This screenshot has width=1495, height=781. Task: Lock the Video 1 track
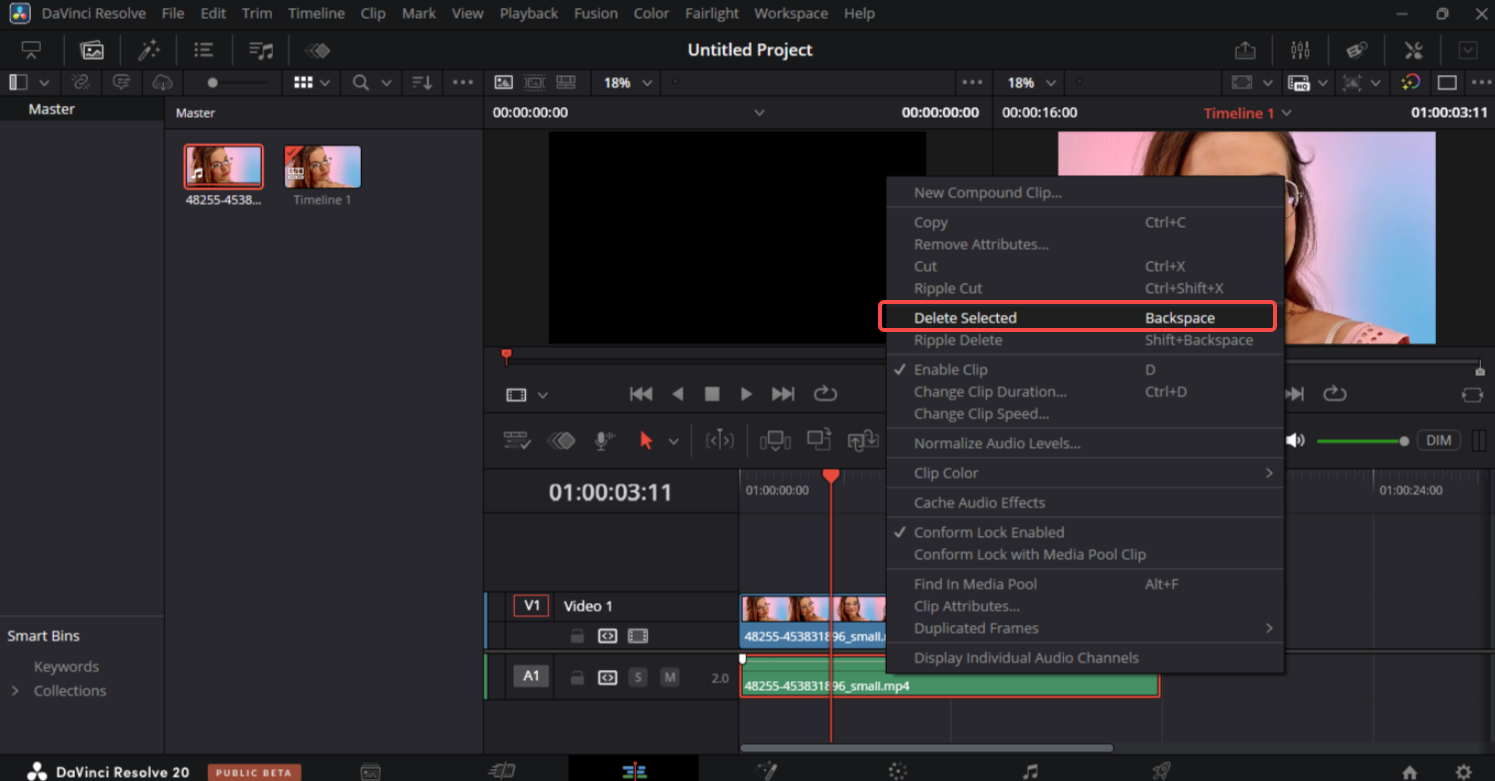pyautogui.click(x=577, y=635)
